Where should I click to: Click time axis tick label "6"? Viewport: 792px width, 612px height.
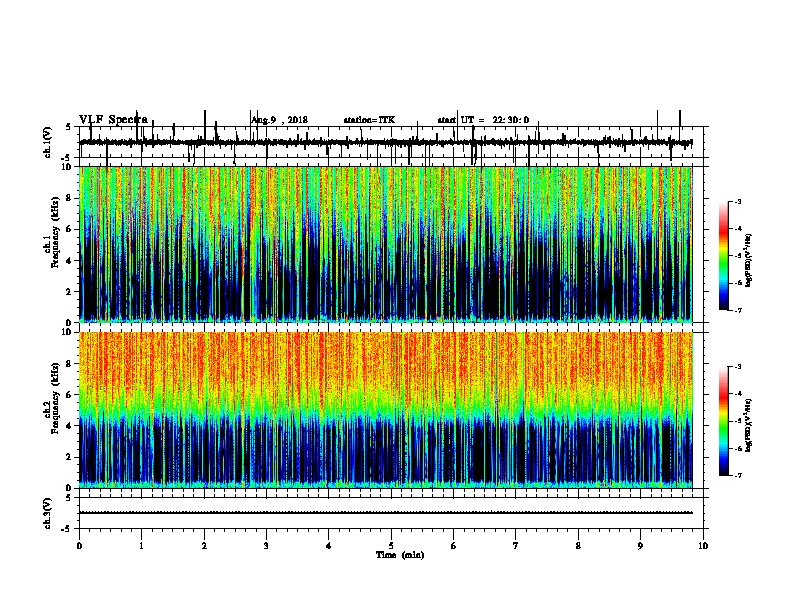[454, 546]
